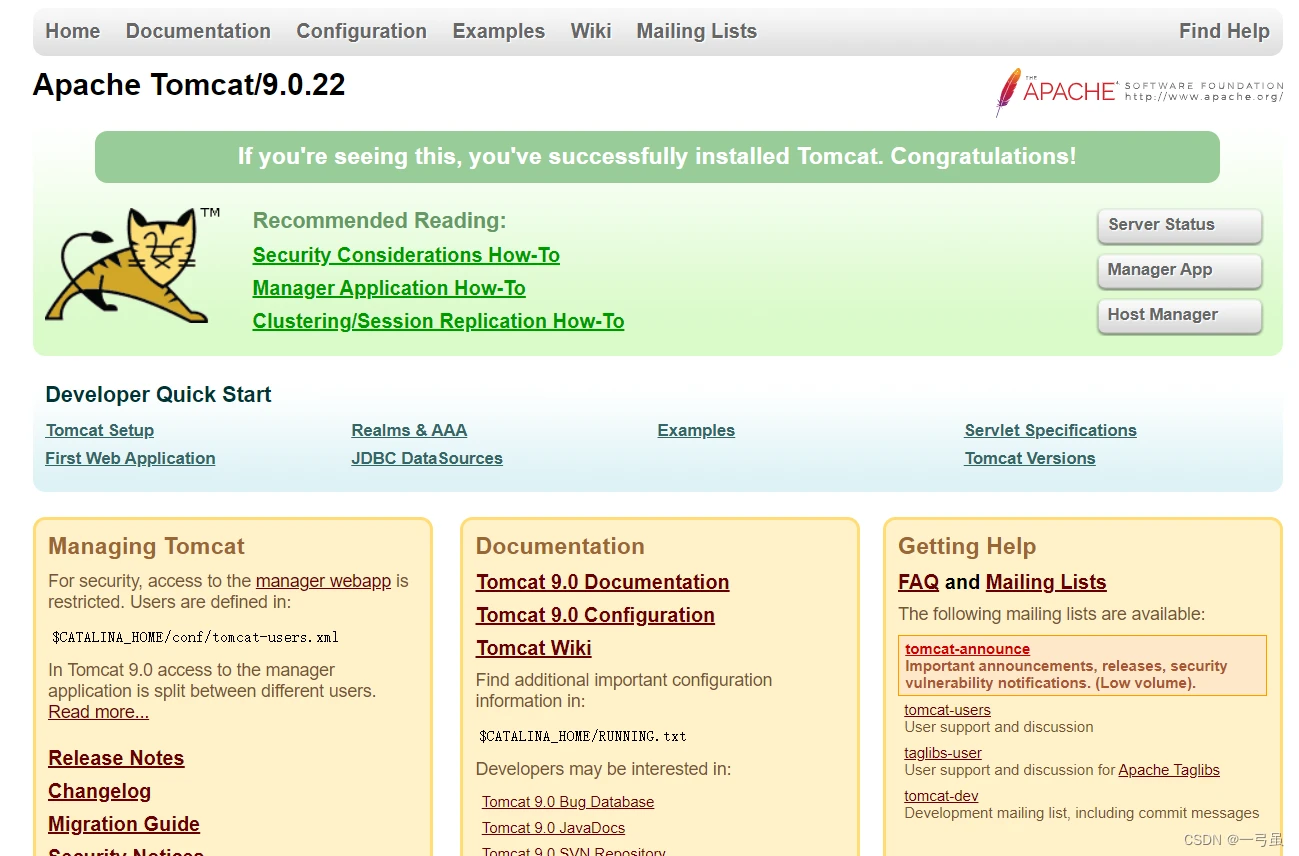Click the Apache Software Foundation logo

pos(1139,91)
